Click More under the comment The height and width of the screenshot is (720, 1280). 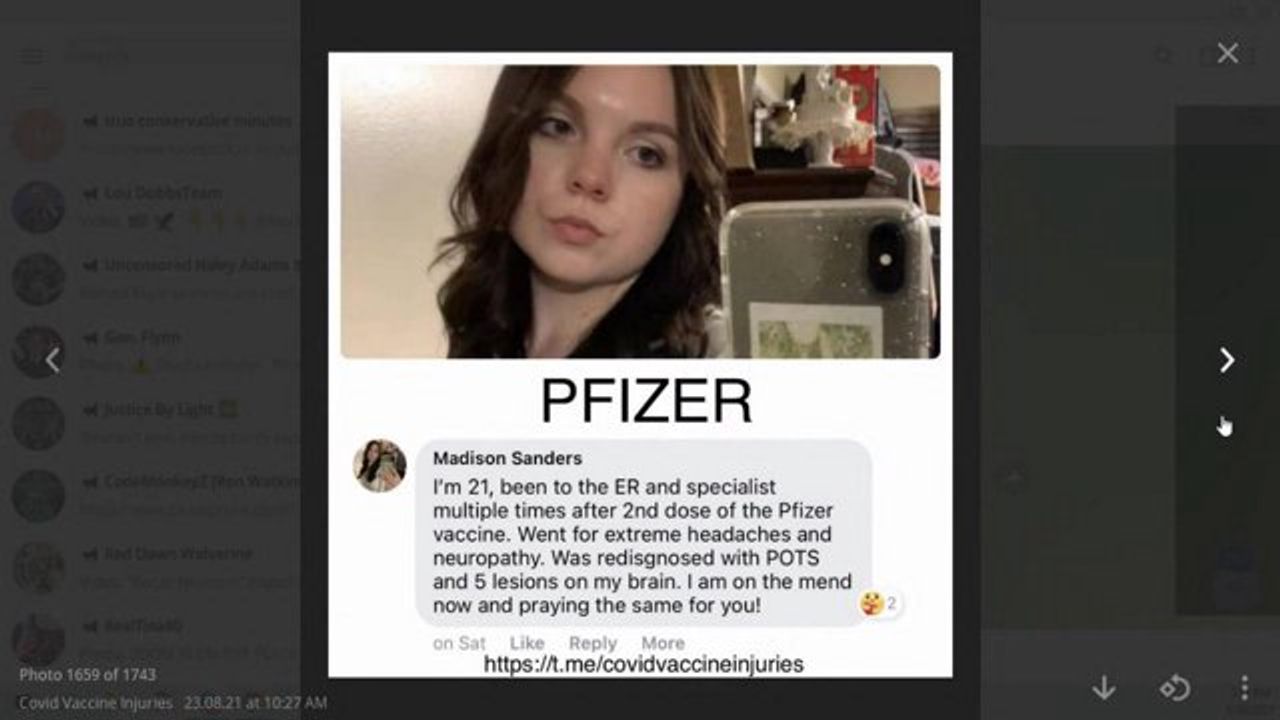point(663,643)
